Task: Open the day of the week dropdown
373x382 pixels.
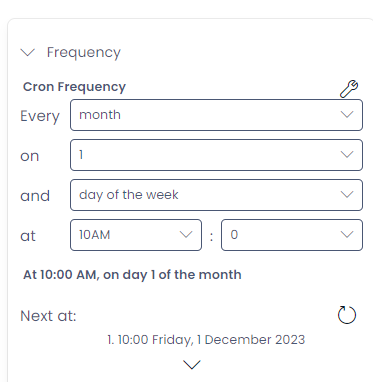Action: (216, 195)
